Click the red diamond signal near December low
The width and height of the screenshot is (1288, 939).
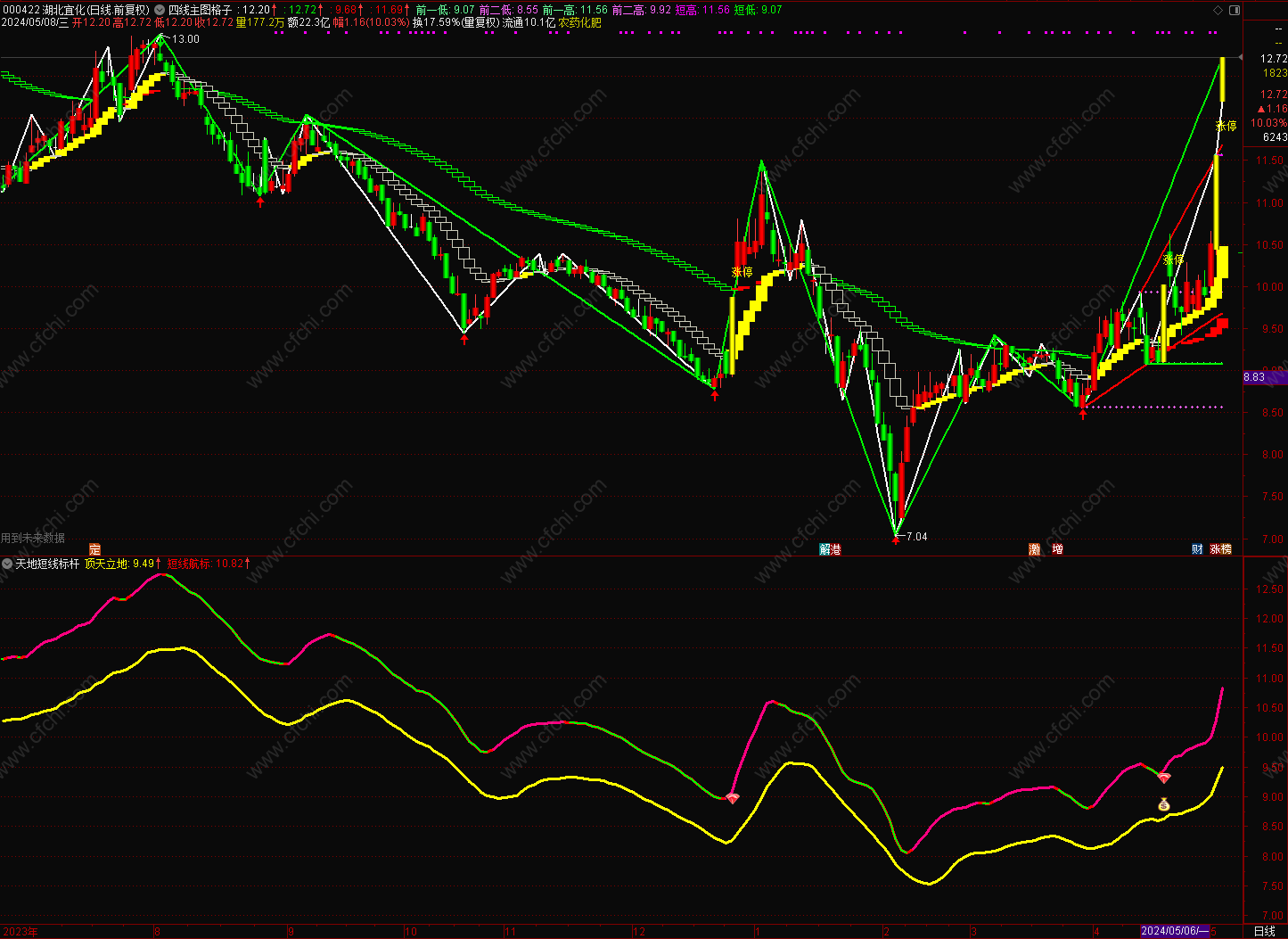point(733,798)
